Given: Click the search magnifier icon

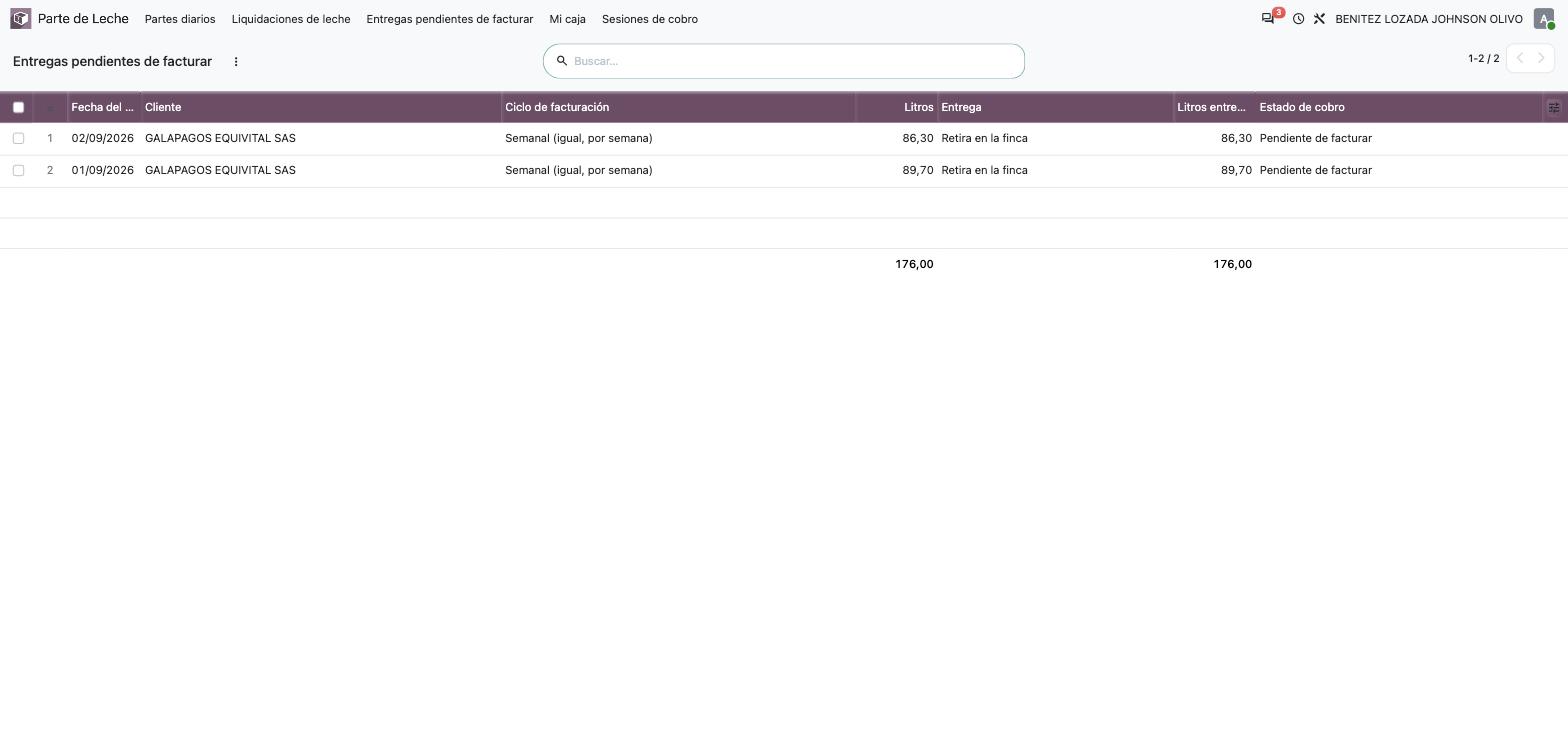Looking at the screenshot, I should (x=562, y=61).
